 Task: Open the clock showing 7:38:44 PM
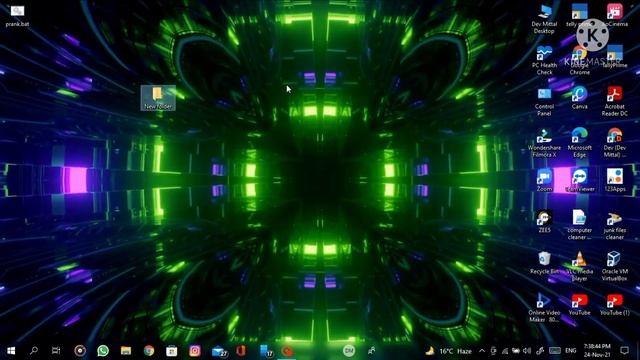[x=596, y=351]
